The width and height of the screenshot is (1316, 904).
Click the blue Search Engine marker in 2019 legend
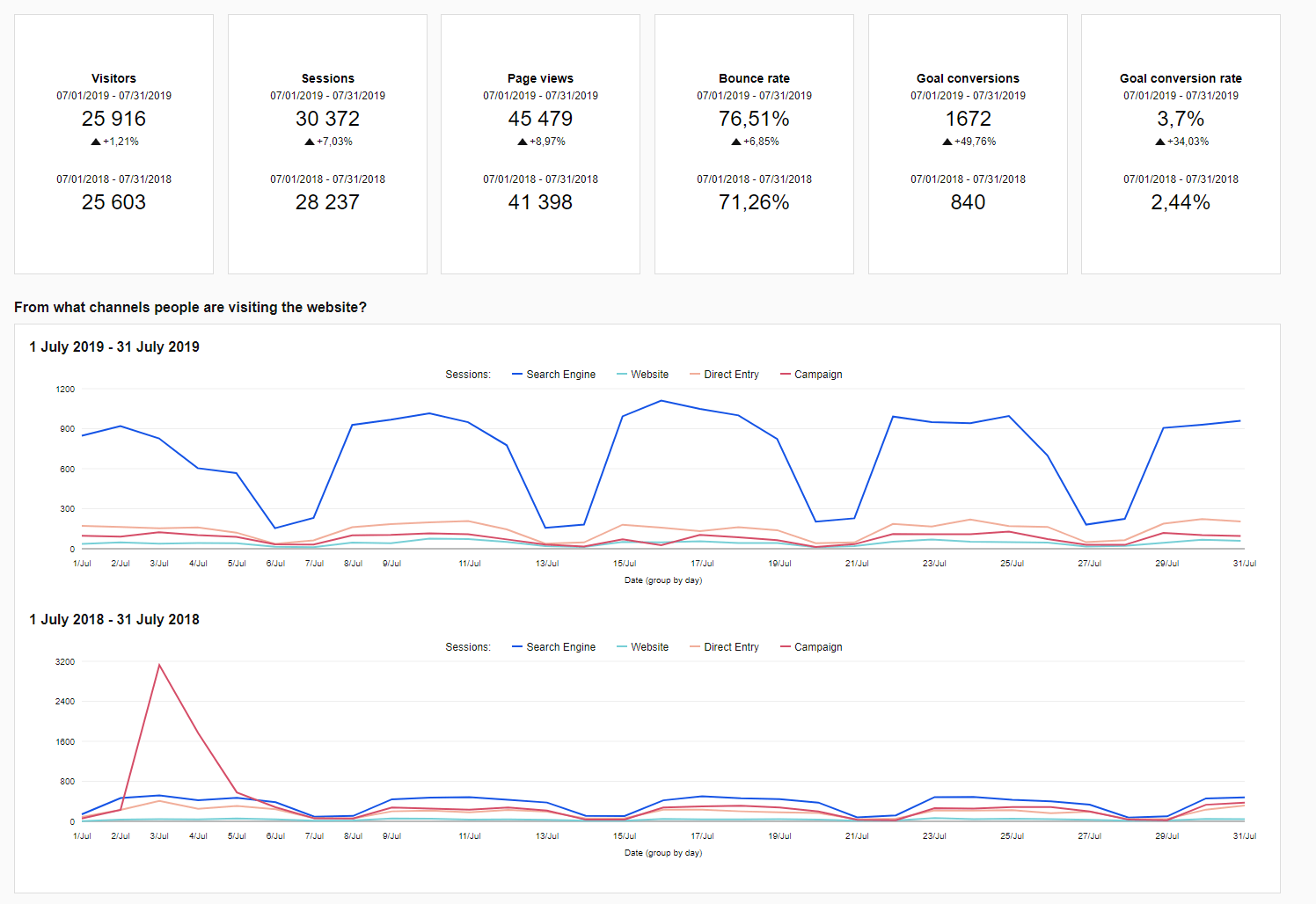click(x=517, y=375)
